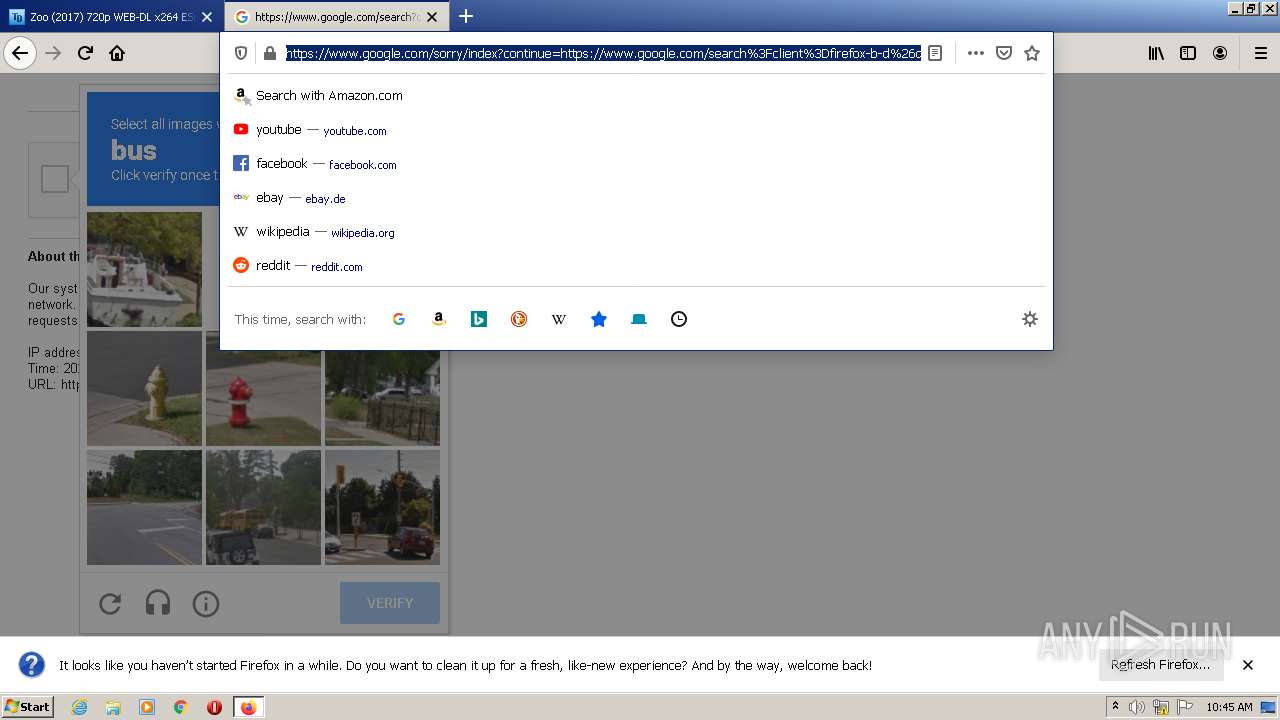
Task: Reload the current page
Action: tap(85, 53)
